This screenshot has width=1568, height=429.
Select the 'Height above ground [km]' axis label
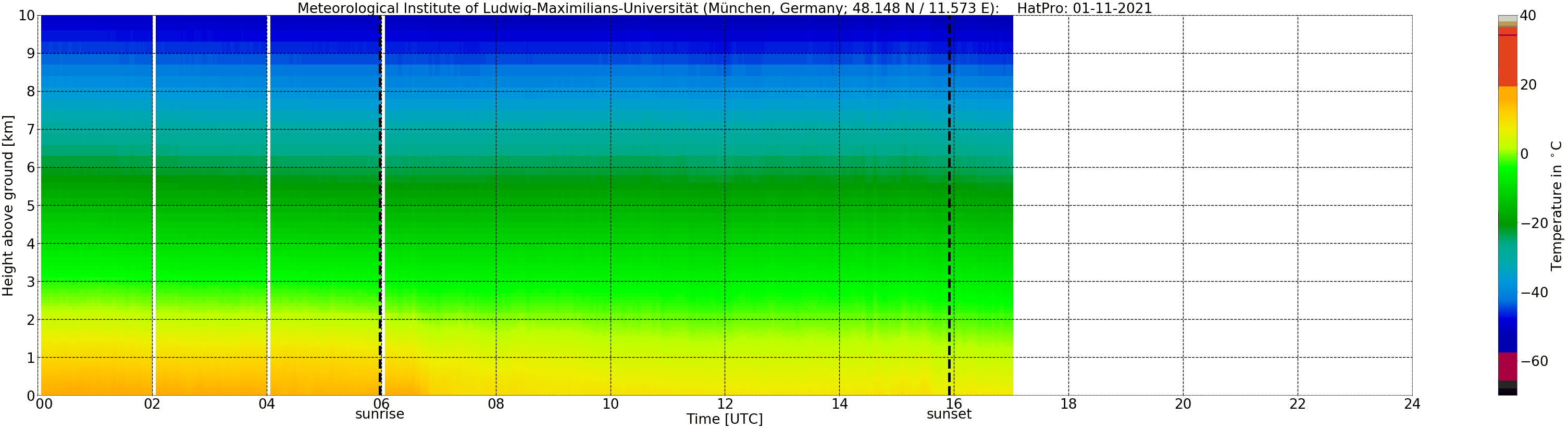[x=8, y=206]
